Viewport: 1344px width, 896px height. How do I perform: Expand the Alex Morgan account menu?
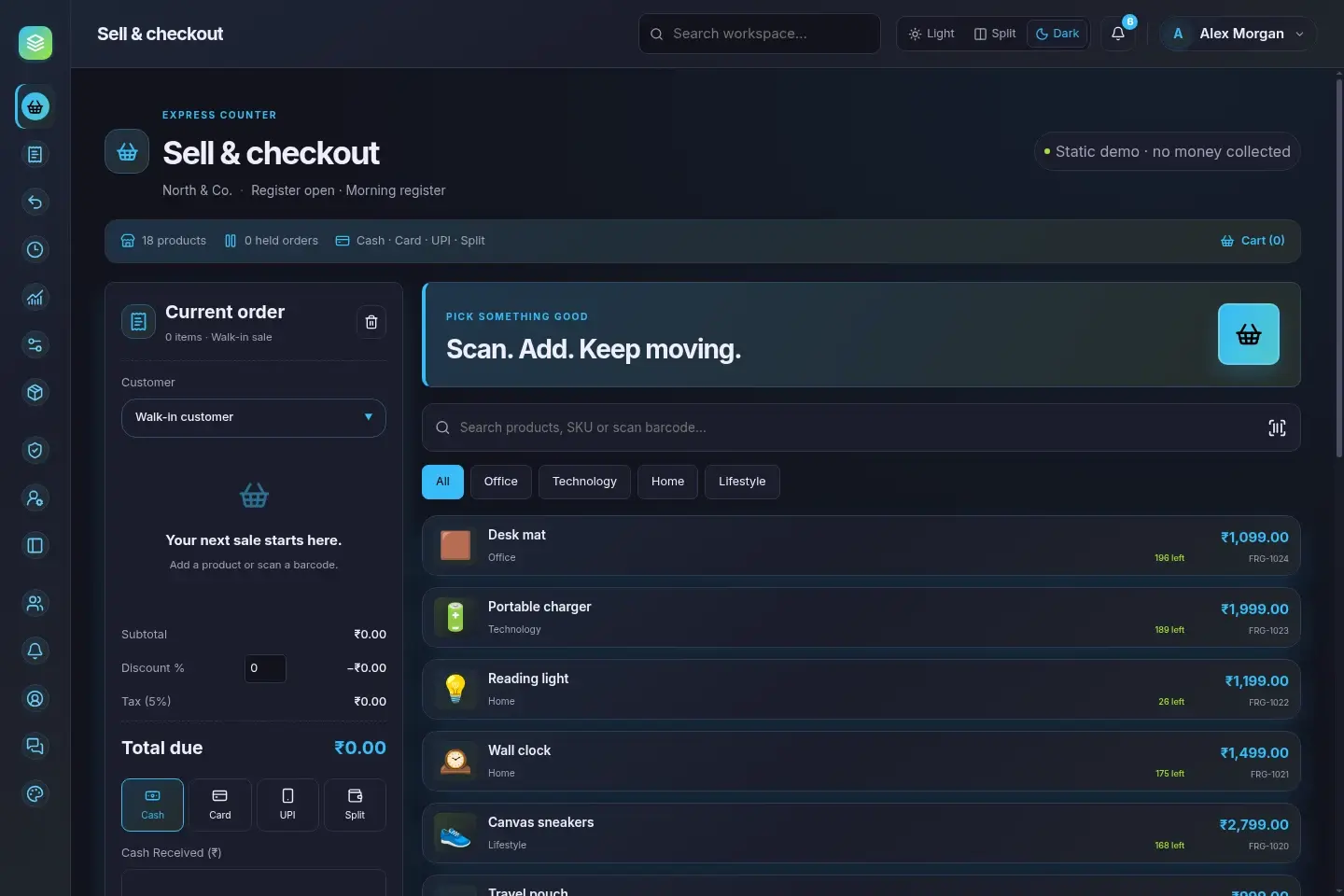(1239, 34)
